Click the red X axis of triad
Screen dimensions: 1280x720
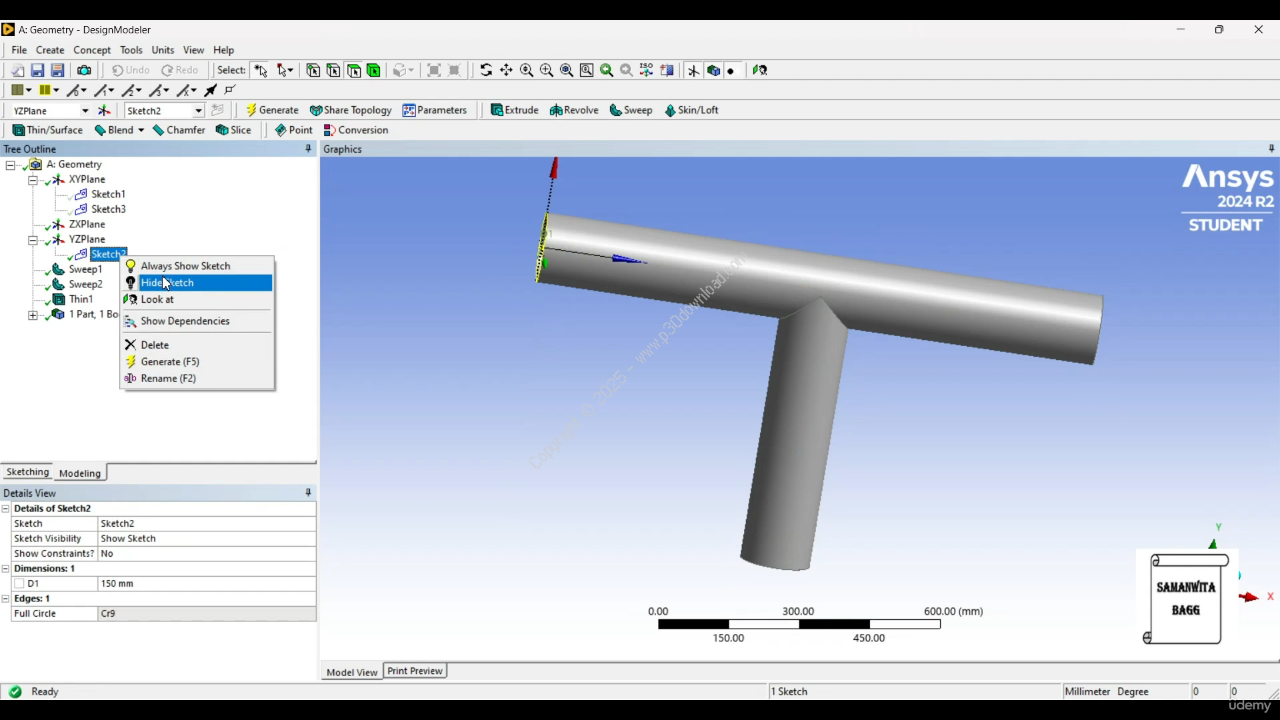[x=1249, y=597]
